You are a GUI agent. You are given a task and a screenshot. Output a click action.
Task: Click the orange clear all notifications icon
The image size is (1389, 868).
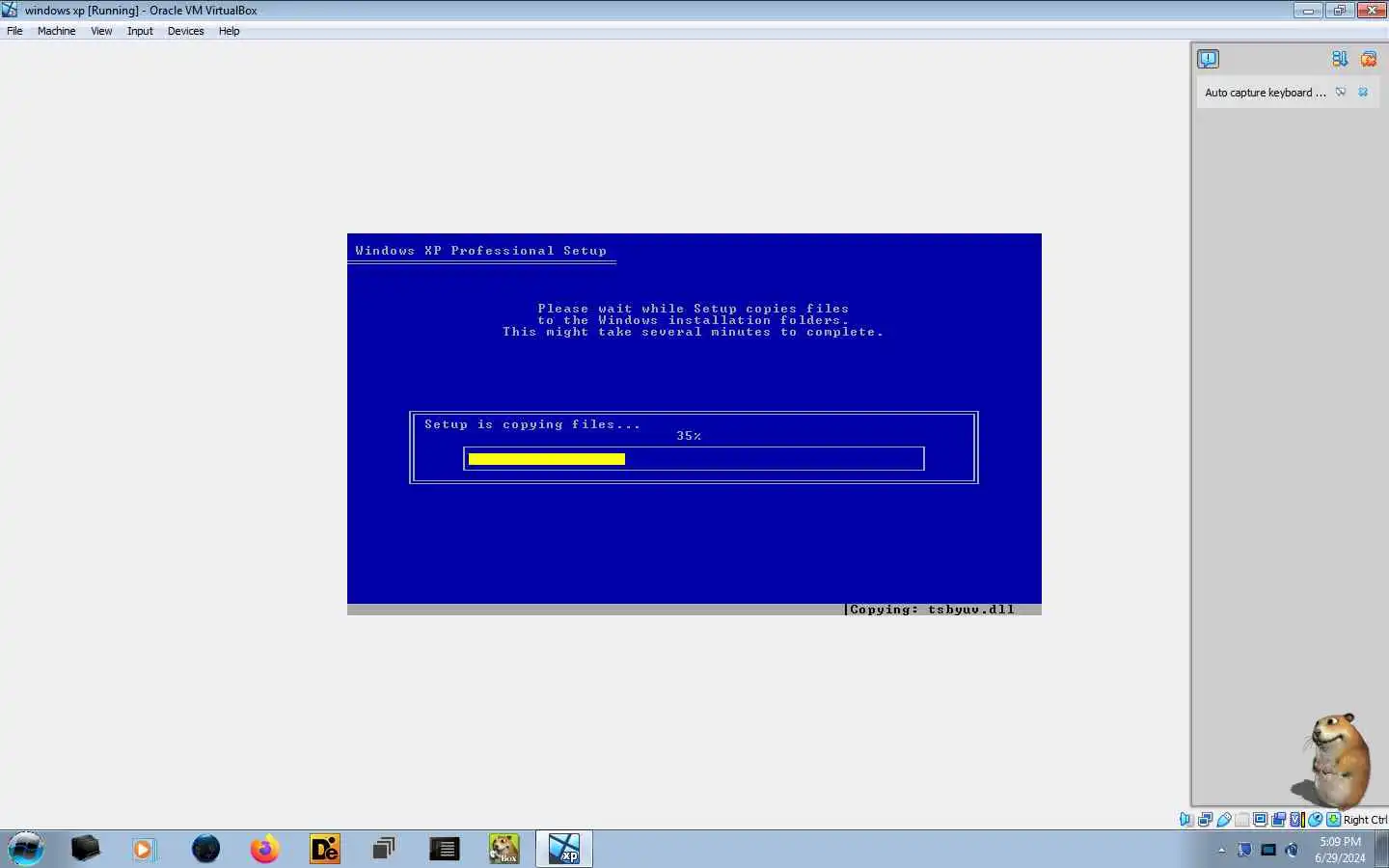[1368, 59]
